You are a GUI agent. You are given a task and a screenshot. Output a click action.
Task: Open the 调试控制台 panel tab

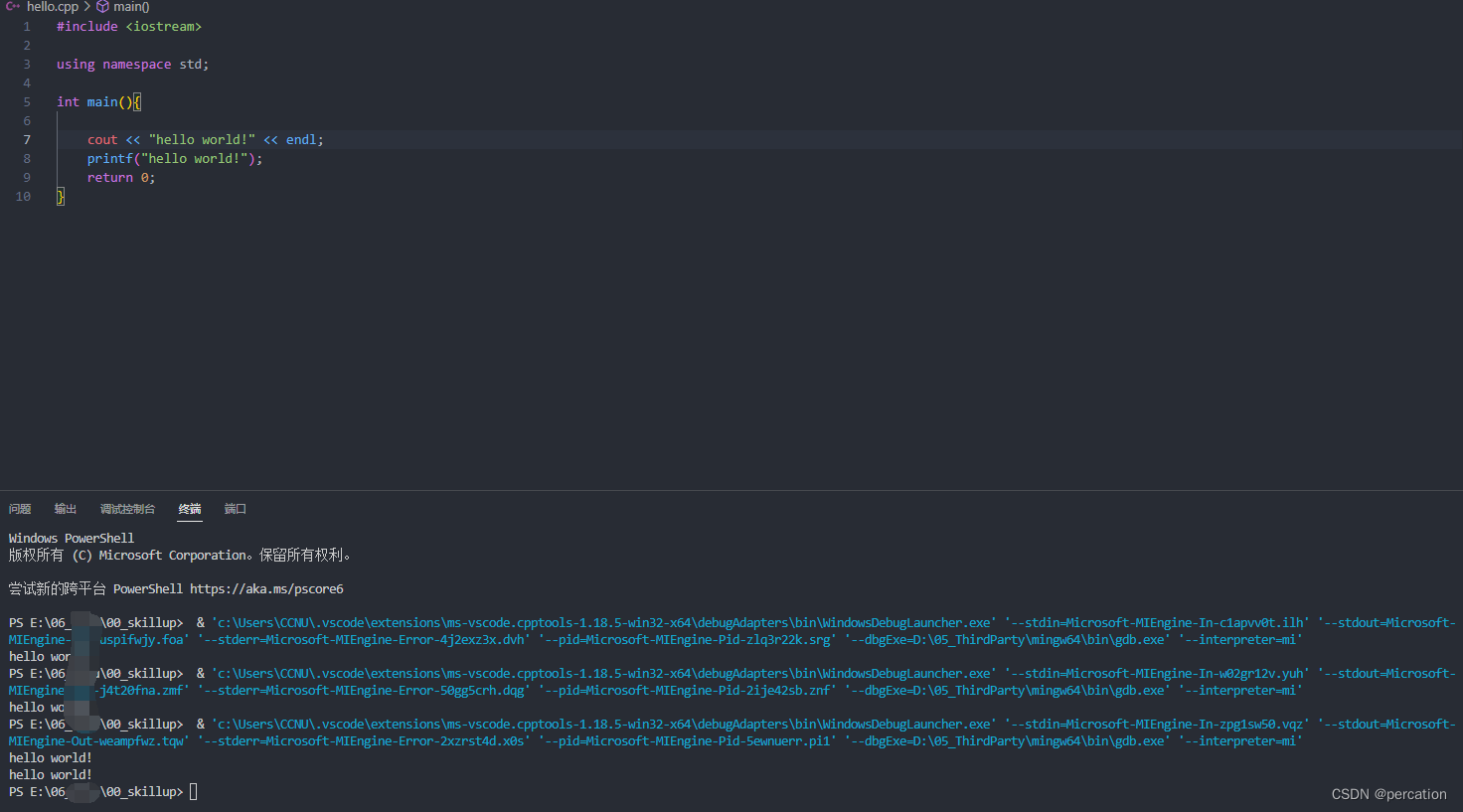127,509
